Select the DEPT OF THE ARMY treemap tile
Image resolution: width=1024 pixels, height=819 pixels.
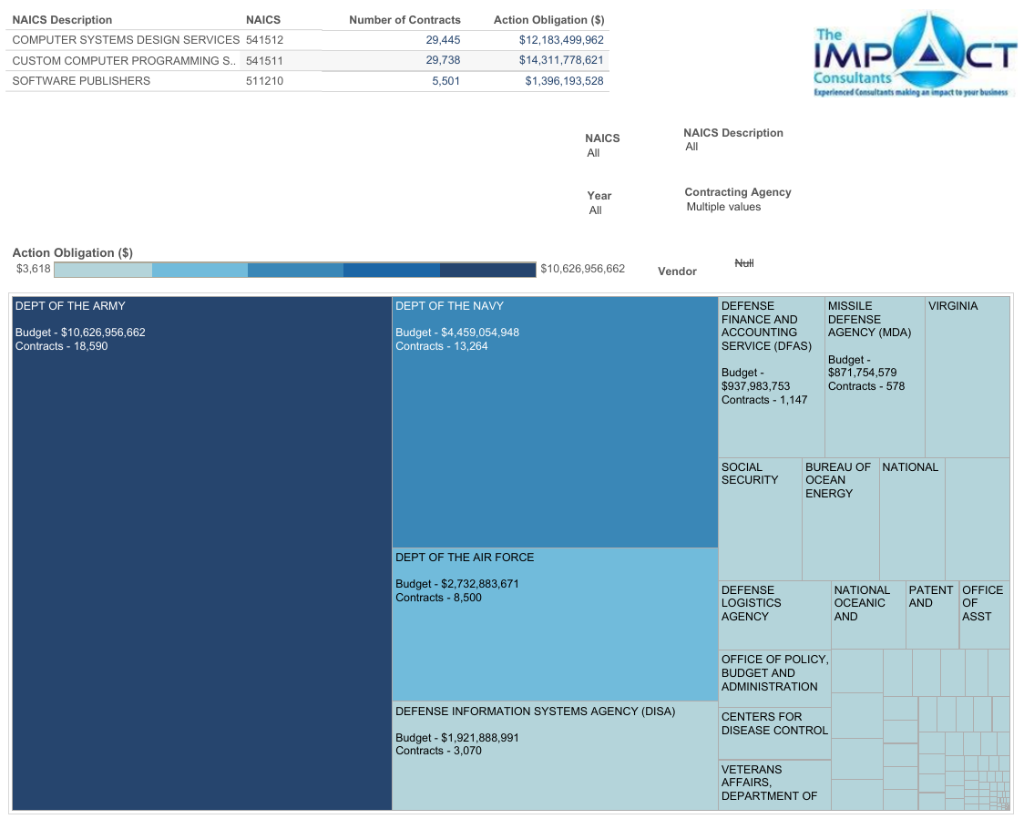(202, 553)
